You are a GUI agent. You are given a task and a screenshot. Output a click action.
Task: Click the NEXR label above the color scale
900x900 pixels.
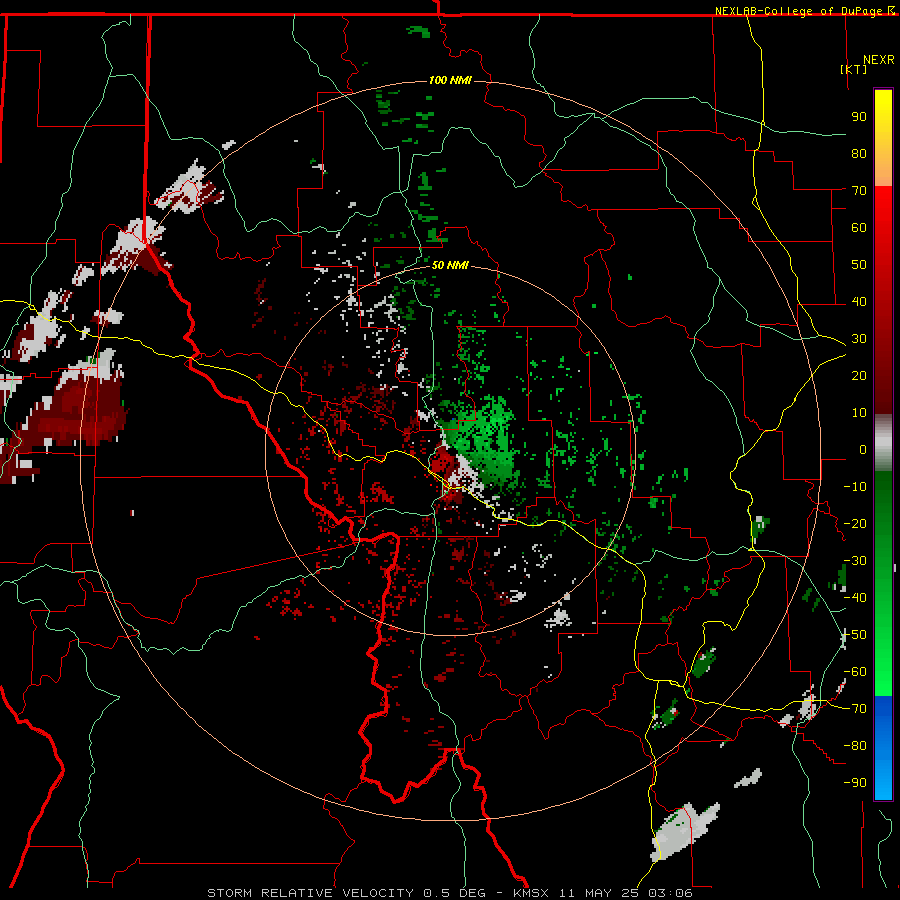(x=879, y=60)
